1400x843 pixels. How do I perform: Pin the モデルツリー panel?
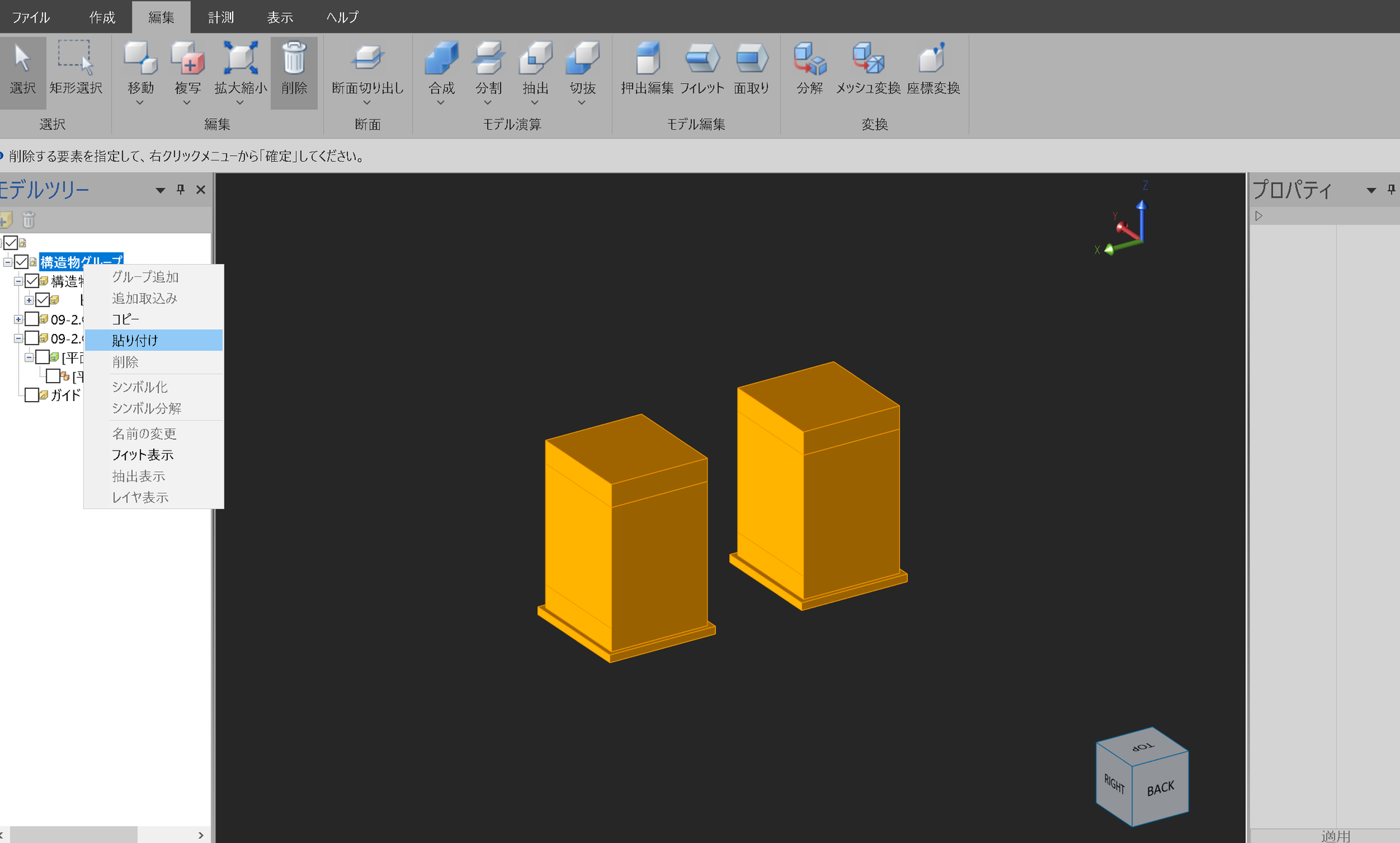pos(181,190)
